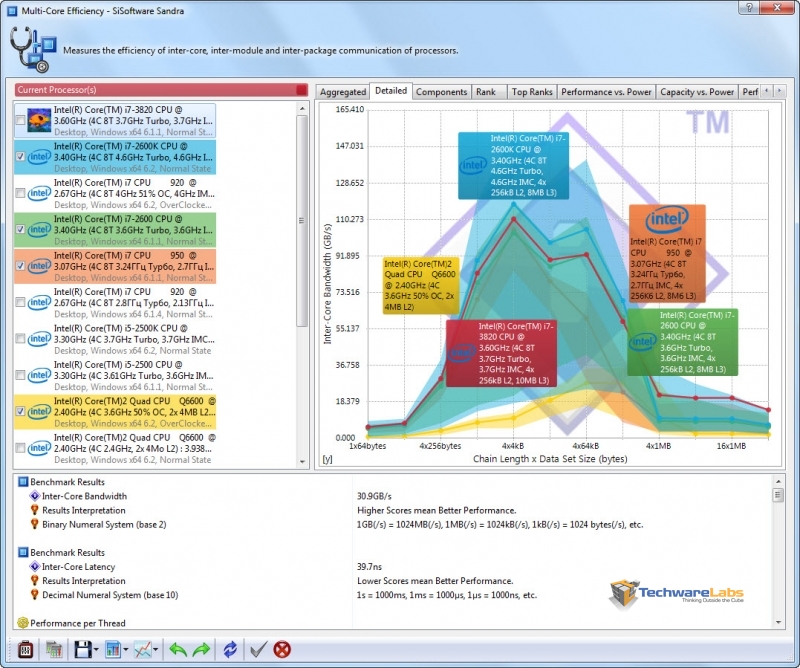This screenshot has width=800, height=668.
Task: Click Intel logo beside i5-2500K entry
Action: (x=39, y=339)
